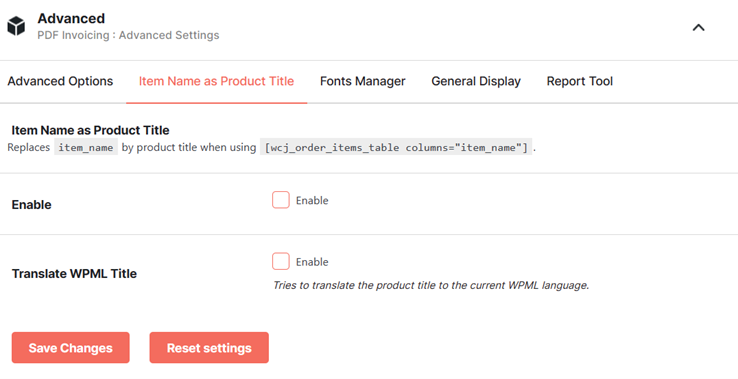Select the Item Name as Product Title tab
738x379 pixels.
coord(216,81)
